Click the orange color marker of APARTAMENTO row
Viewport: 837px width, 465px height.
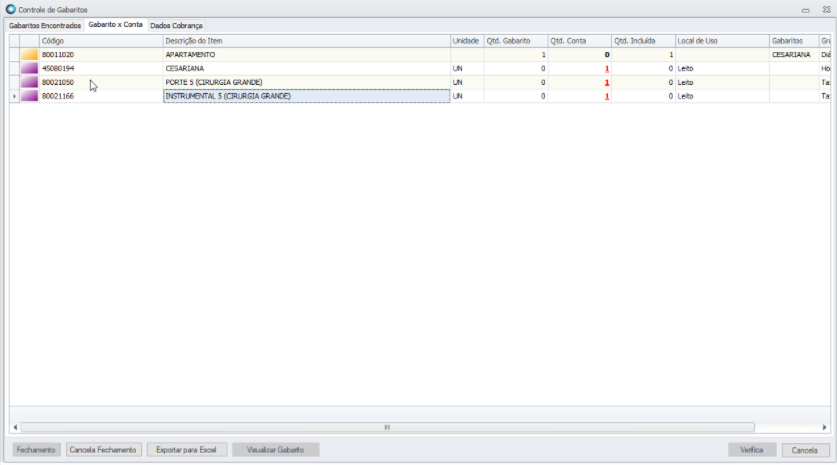point(29,54)
